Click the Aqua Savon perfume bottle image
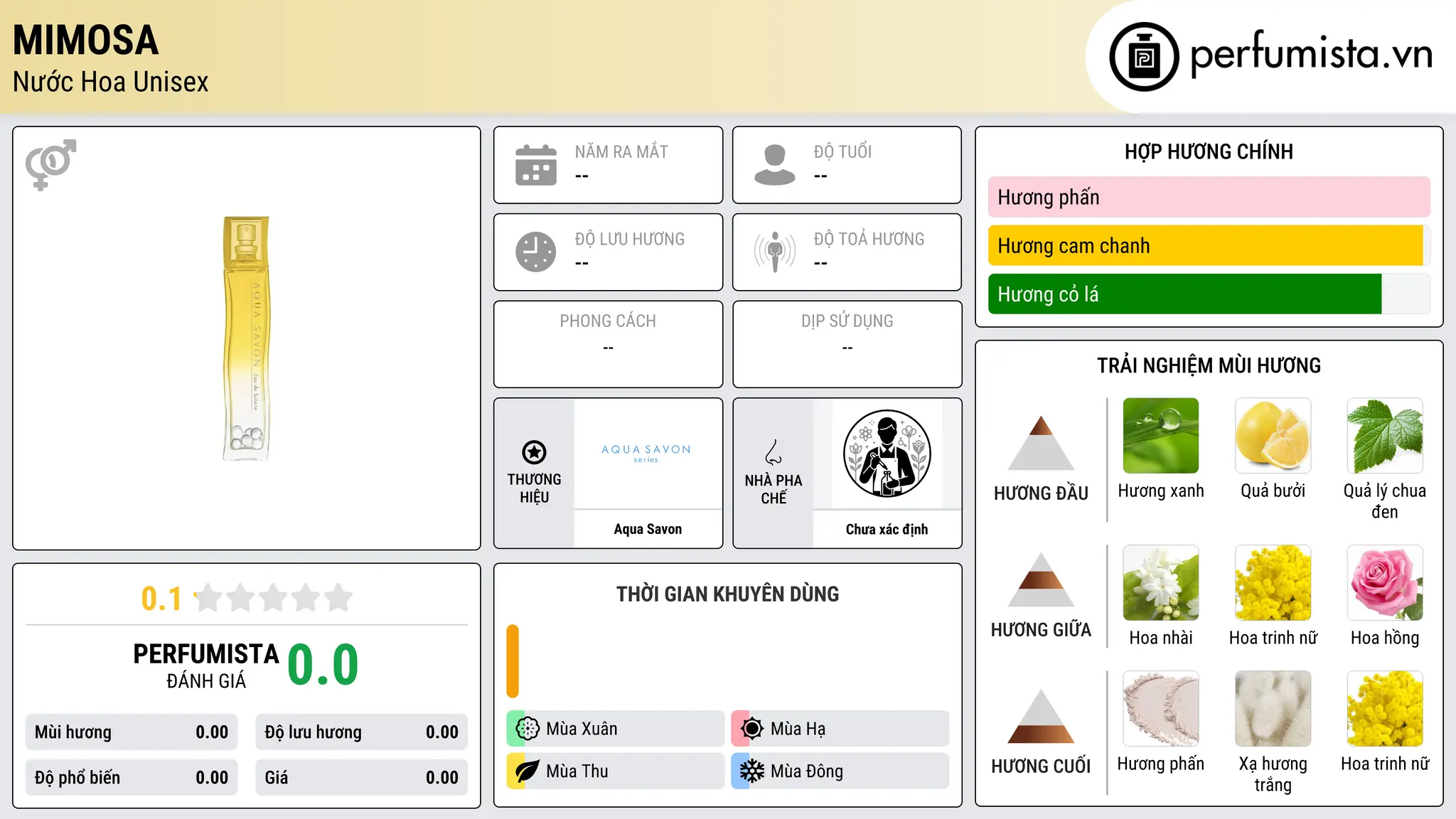This screenshot has height=819, width=1456. click(246, 338)
